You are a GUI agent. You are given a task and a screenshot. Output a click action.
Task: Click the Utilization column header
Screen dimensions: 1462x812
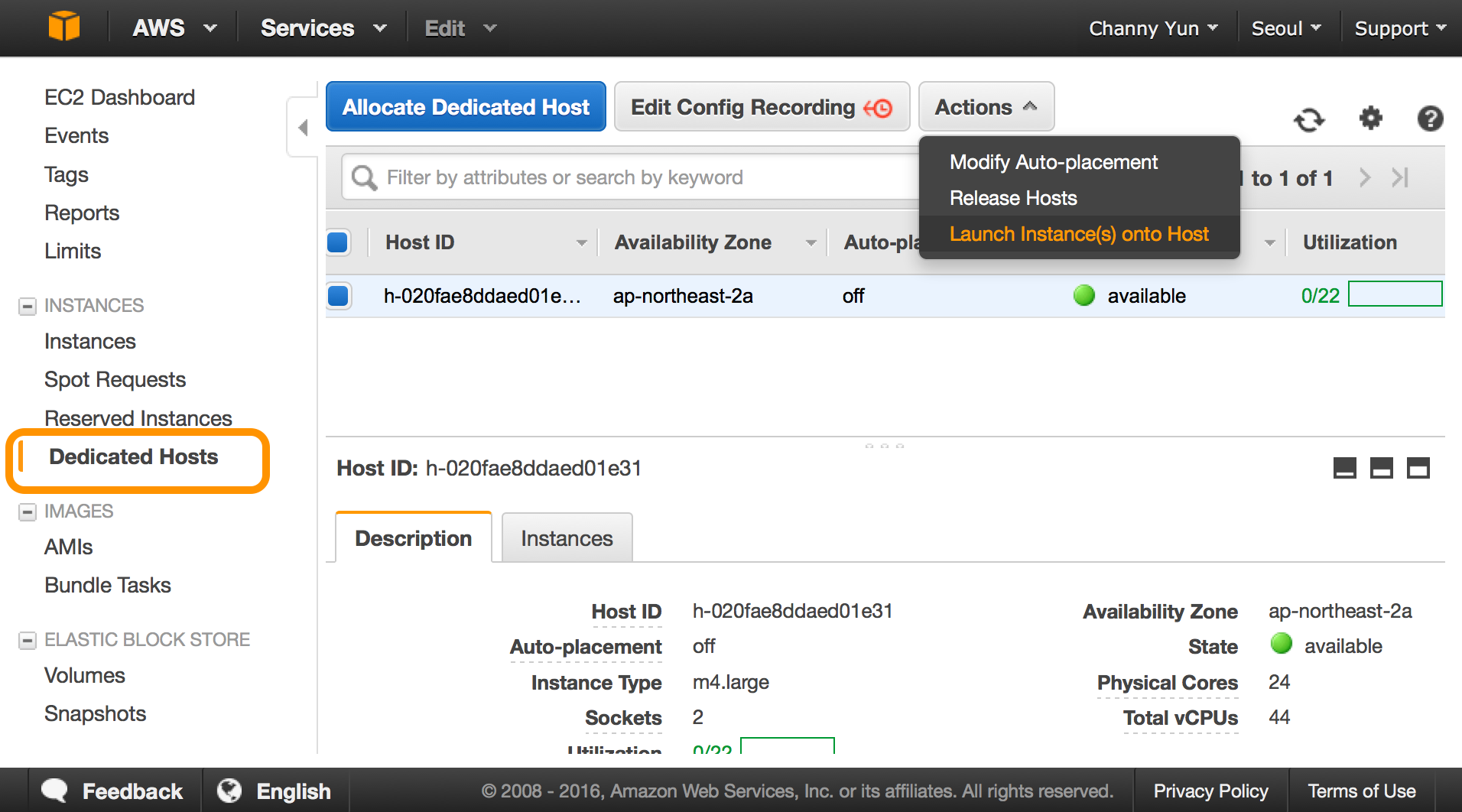(1350, 242)
